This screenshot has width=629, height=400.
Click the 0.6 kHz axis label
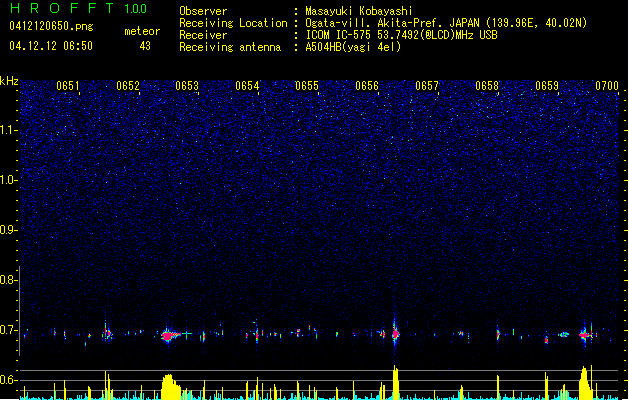tap(9, 380)
